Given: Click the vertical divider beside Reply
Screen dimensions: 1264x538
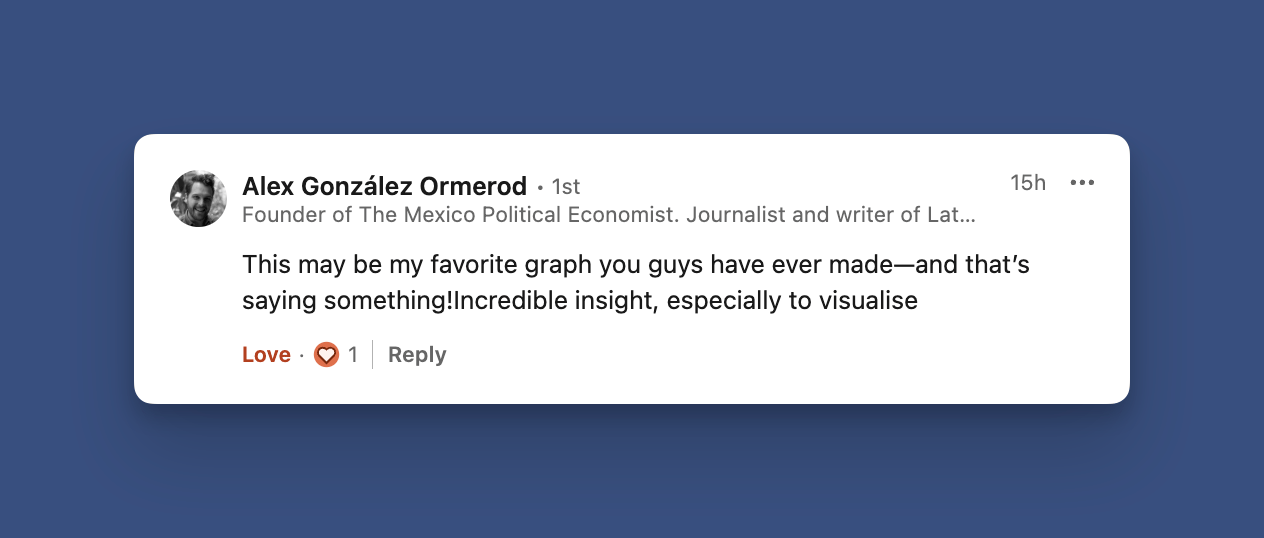Looking at the screenshot, I should 372,355.
